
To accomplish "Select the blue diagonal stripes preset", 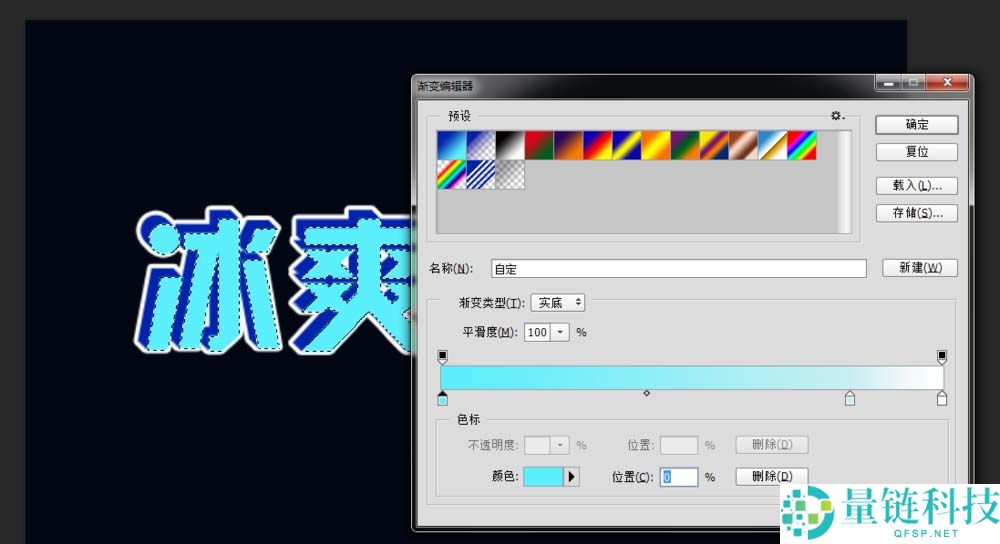I will pyautogui.click(x=480, y=175).
